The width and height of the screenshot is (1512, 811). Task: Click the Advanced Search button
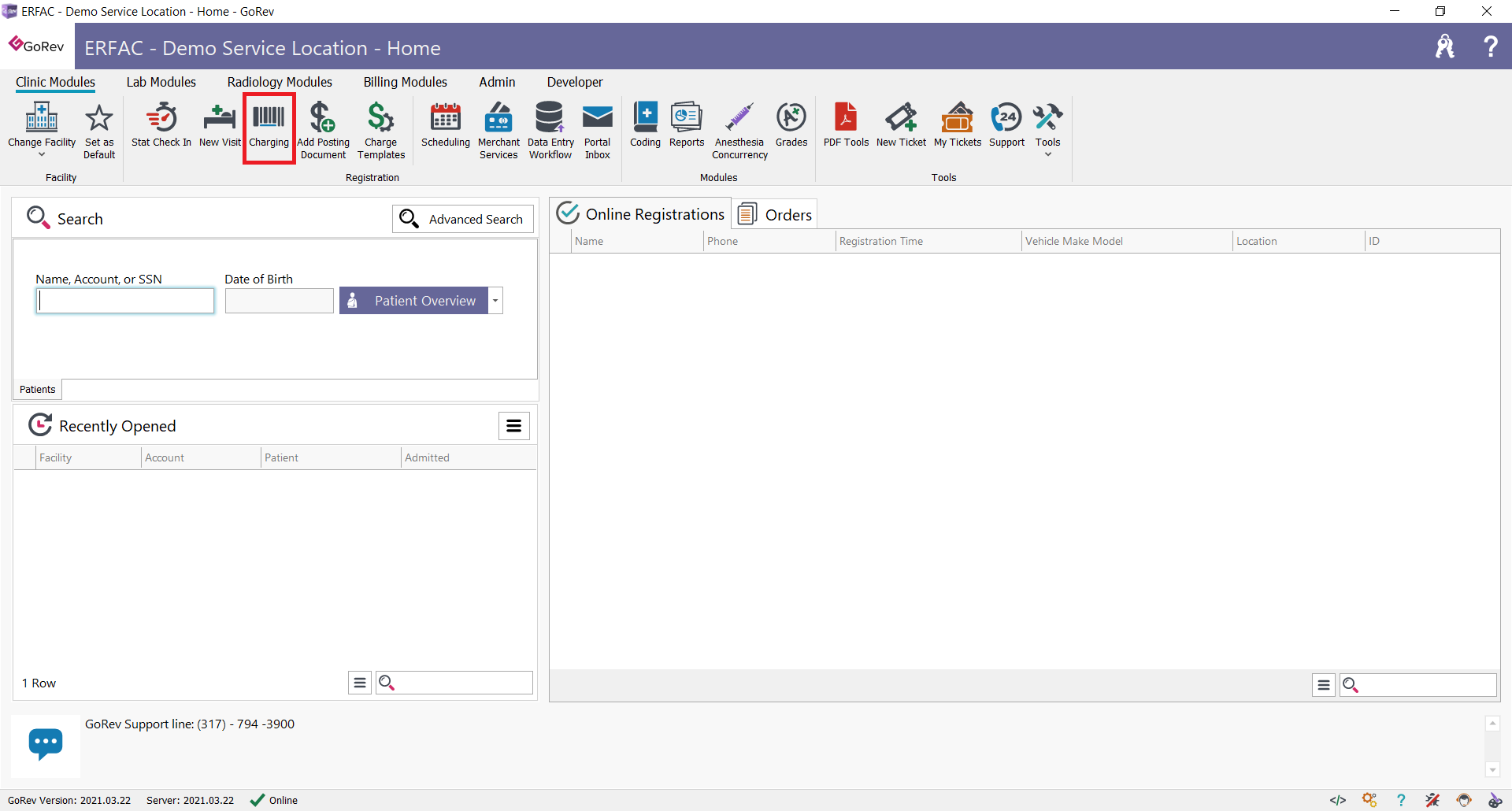click(463, 219)
